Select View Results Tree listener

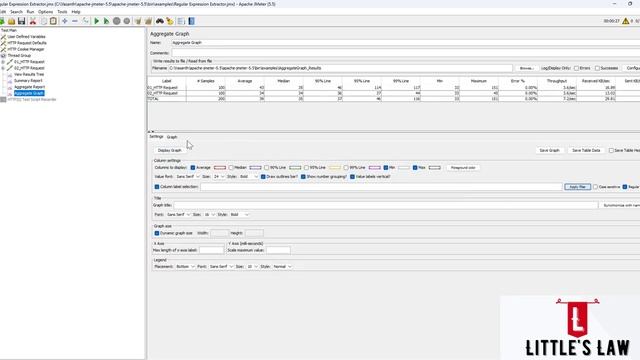pyautogui.click(x=29, y=74)
